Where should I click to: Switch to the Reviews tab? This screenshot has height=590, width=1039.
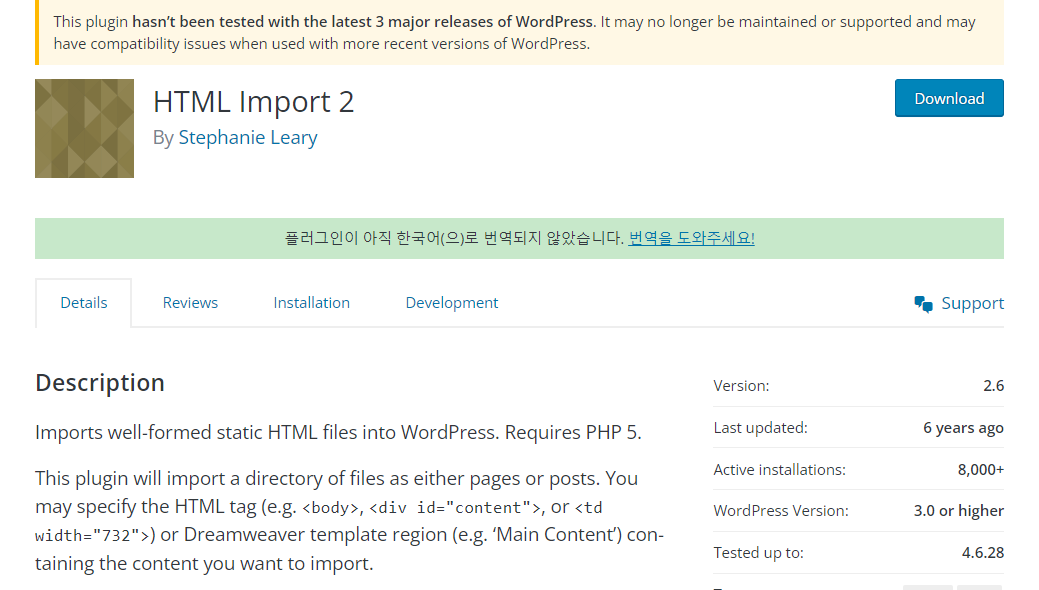[190, 303]
